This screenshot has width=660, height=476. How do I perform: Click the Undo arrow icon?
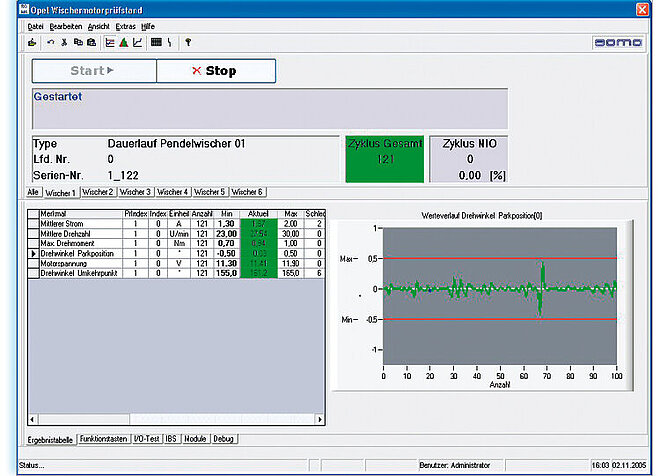point(51,43)
